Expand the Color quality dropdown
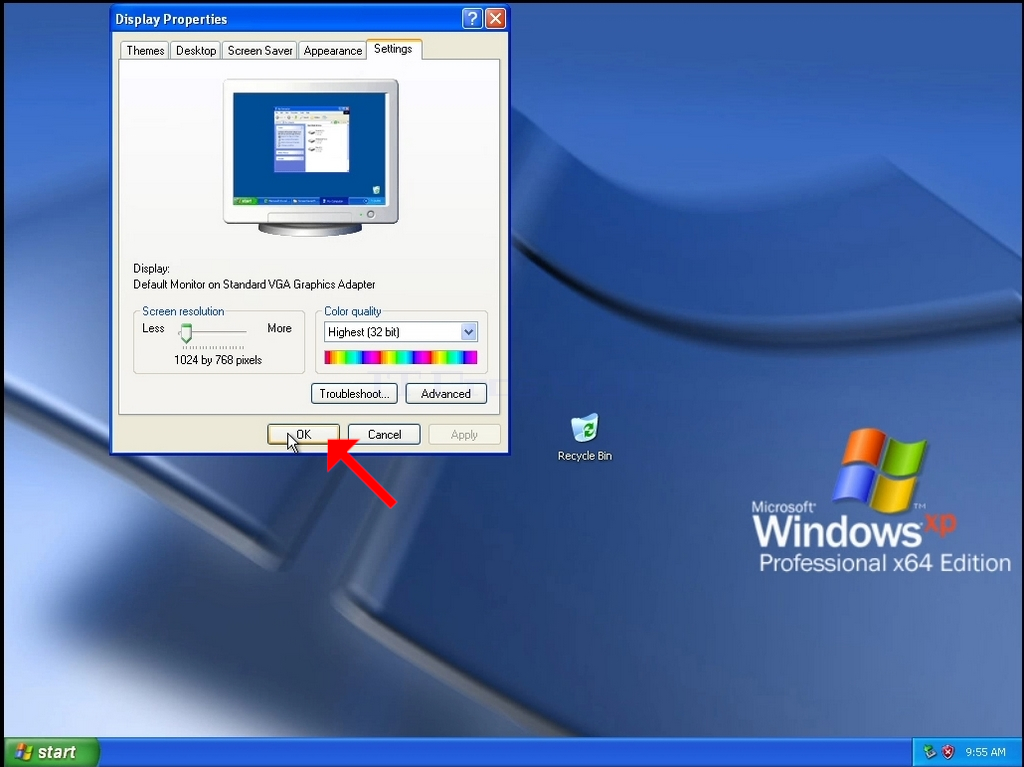 pyautogui.click(x=468, y=332)
